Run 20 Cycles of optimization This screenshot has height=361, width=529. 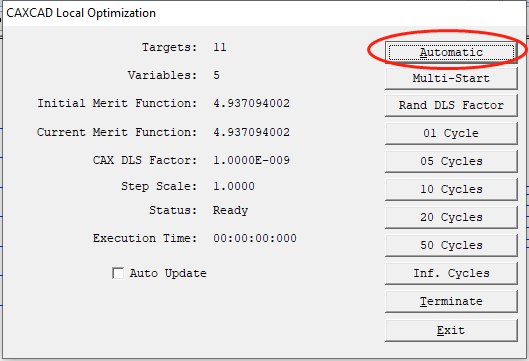click(451, 217)
